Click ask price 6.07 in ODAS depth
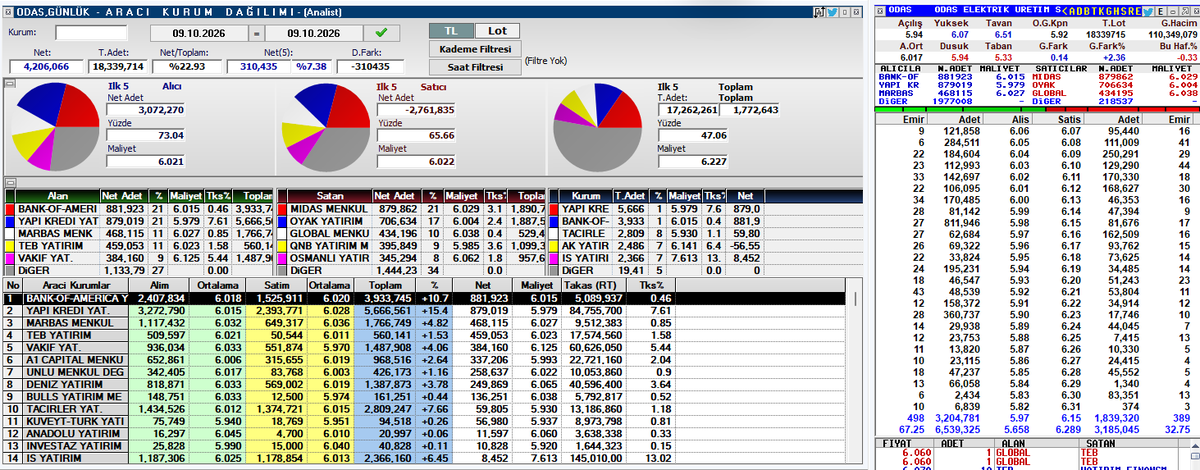The image size is (1200, 470). [x=1070, y=131]
